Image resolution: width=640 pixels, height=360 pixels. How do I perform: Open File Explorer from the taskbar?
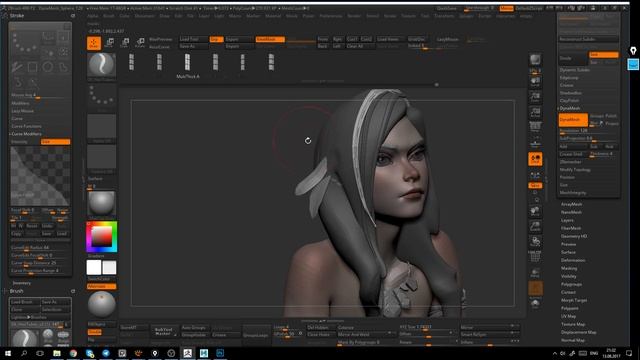[x=57, y=353]
